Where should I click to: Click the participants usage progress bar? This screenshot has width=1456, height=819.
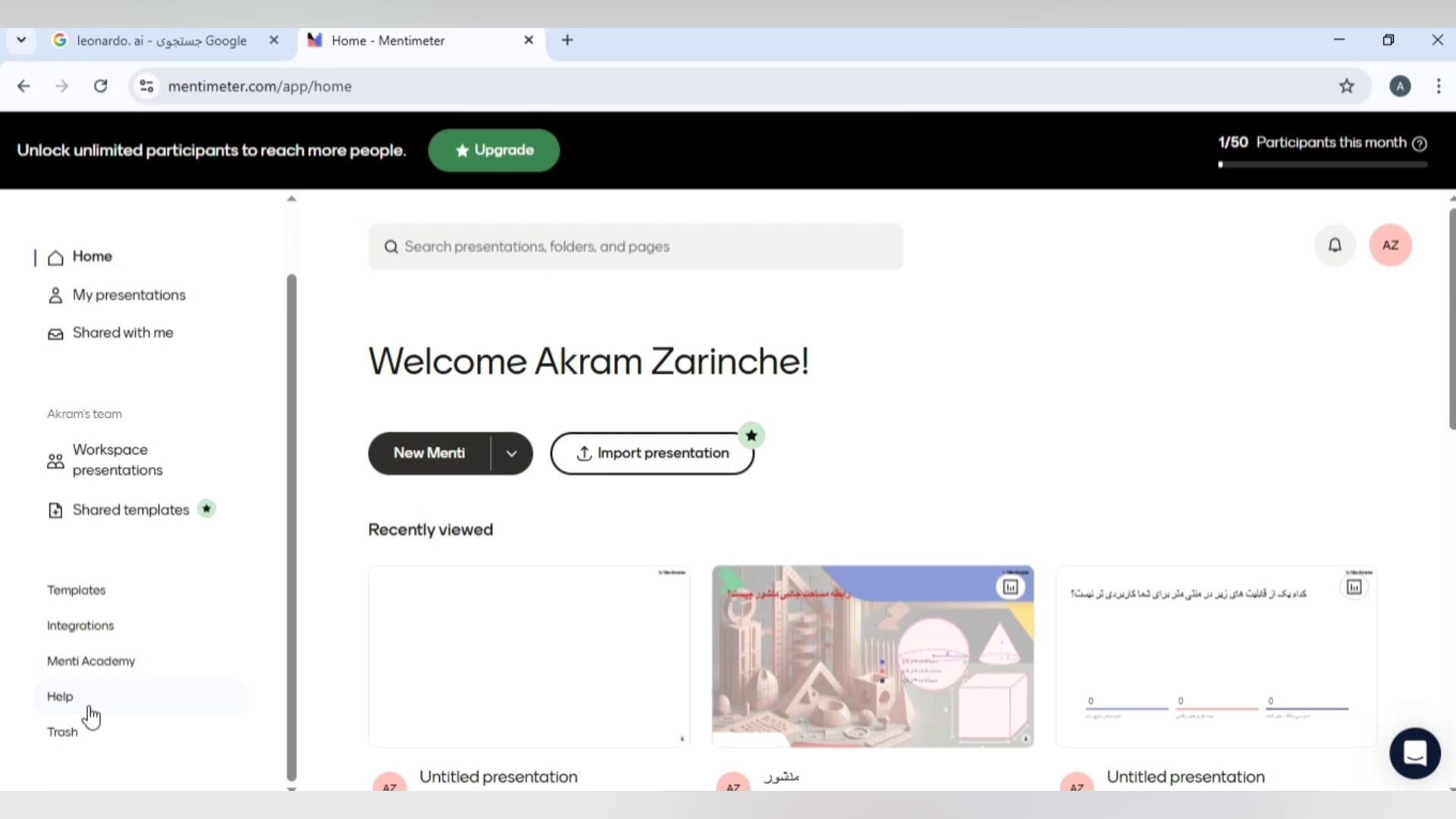(x=1323, y=165)
